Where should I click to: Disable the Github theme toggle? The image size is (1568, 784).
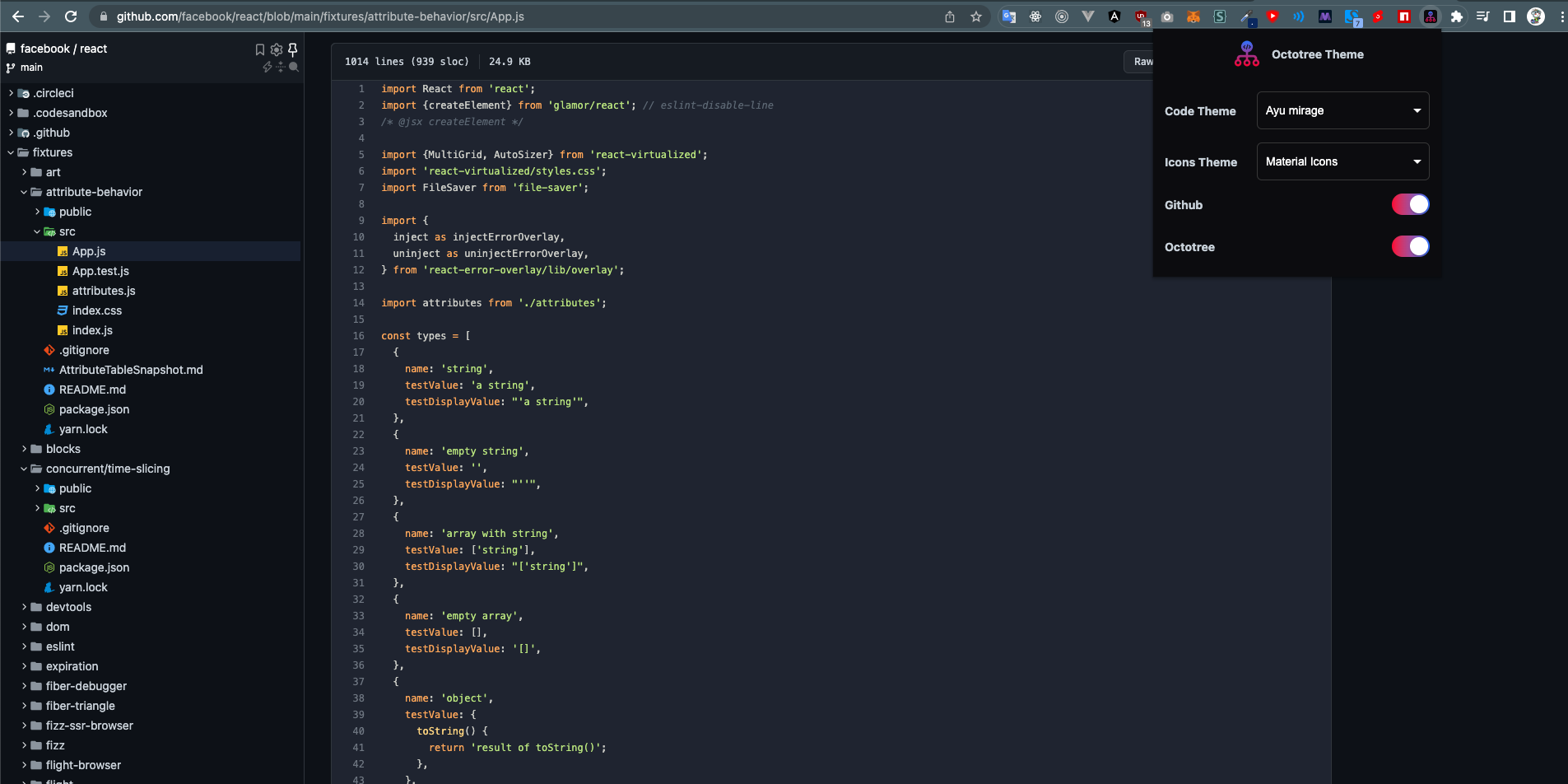coord(1410,204)
